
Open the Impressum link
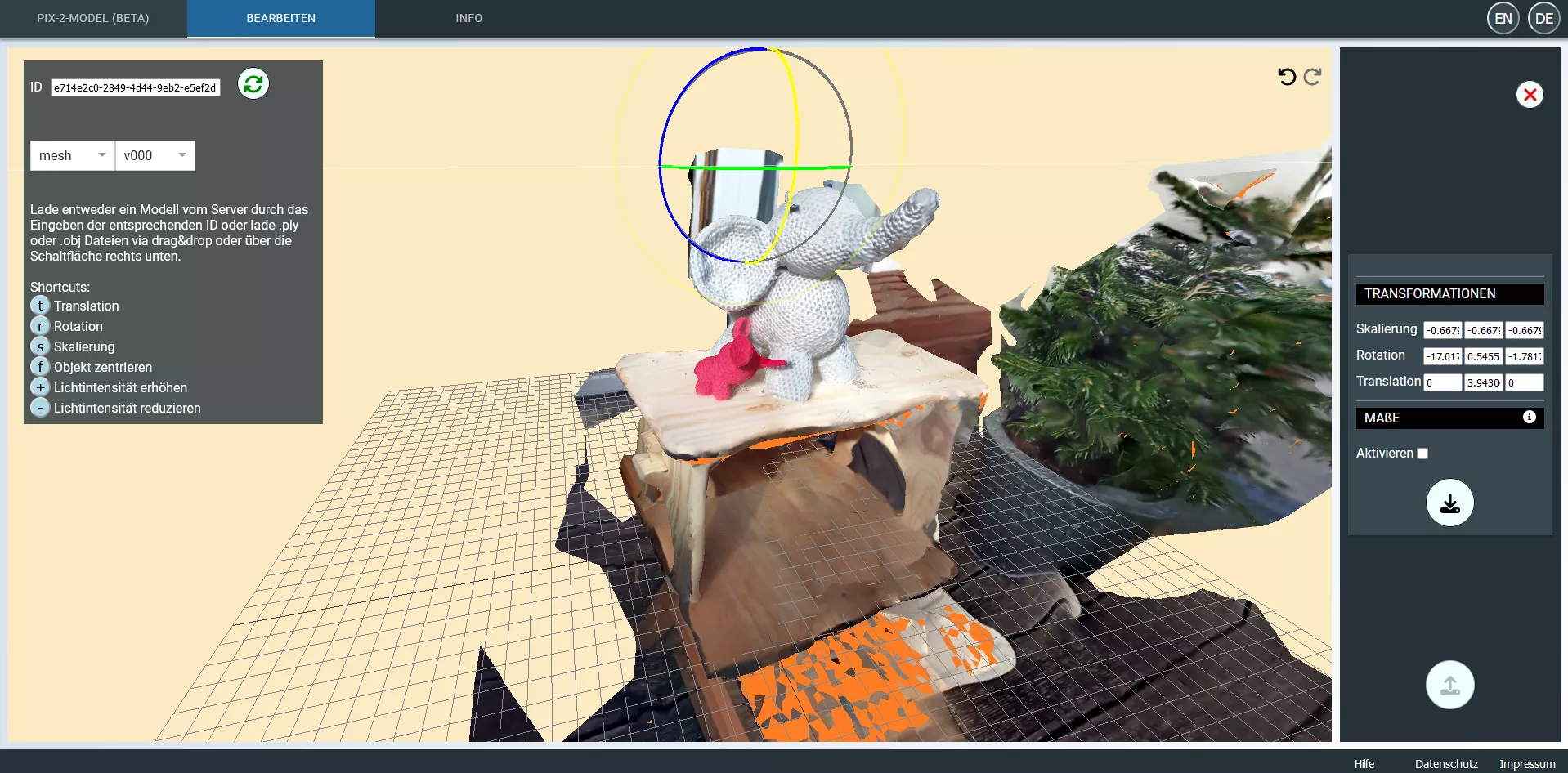pyautogui.click(x=1526, y=764)
